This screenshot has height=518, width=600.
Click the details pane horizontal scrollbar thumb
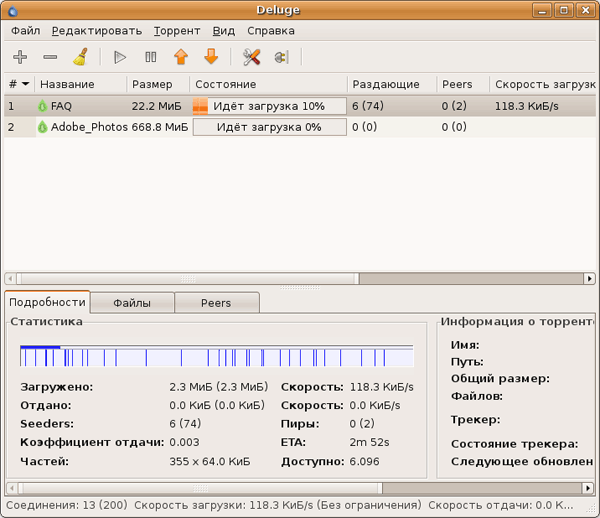click(x=201, y=488)
